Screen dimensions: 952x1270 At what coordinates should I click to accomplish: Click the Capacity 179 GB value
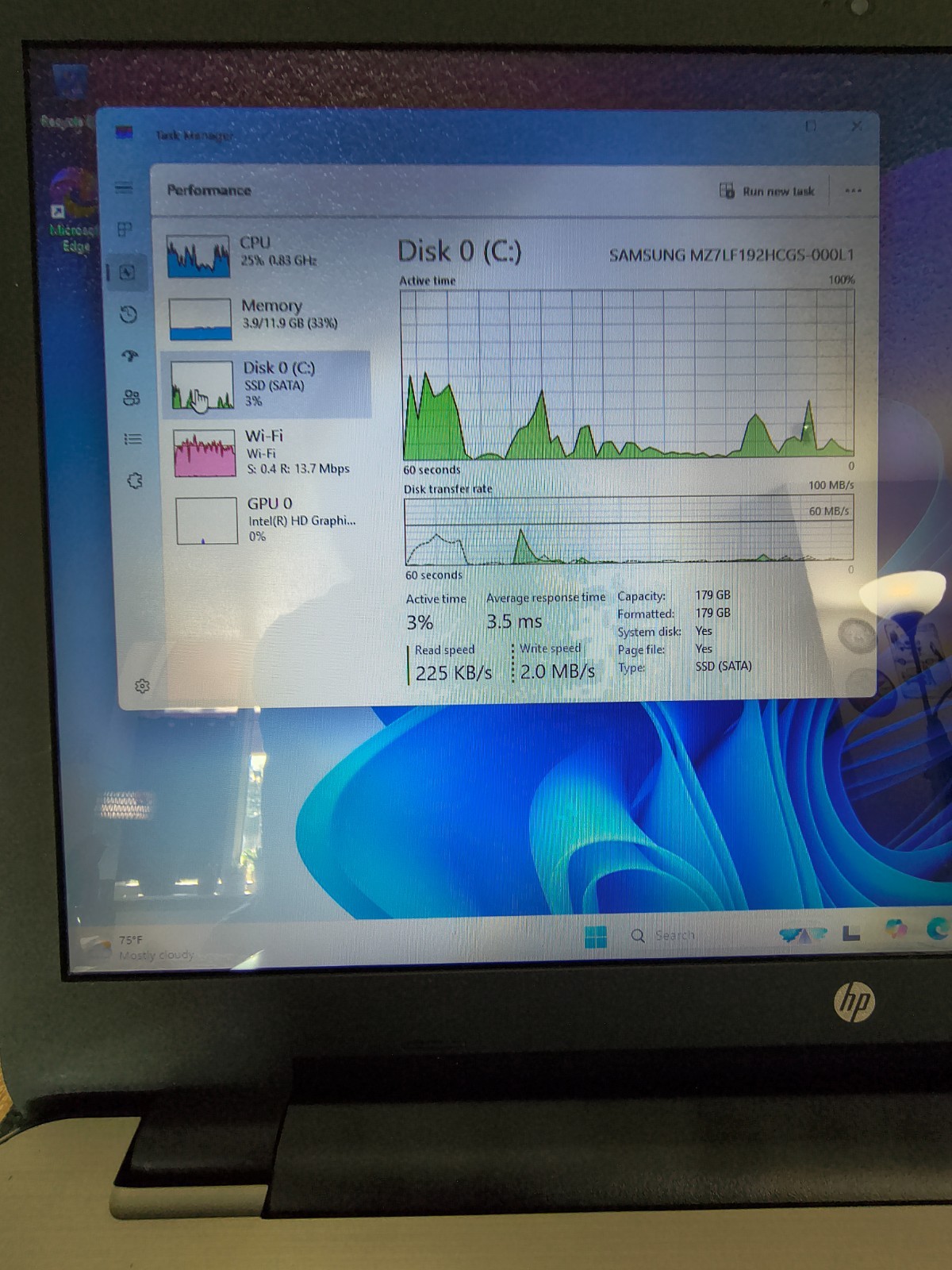[713, 595]
